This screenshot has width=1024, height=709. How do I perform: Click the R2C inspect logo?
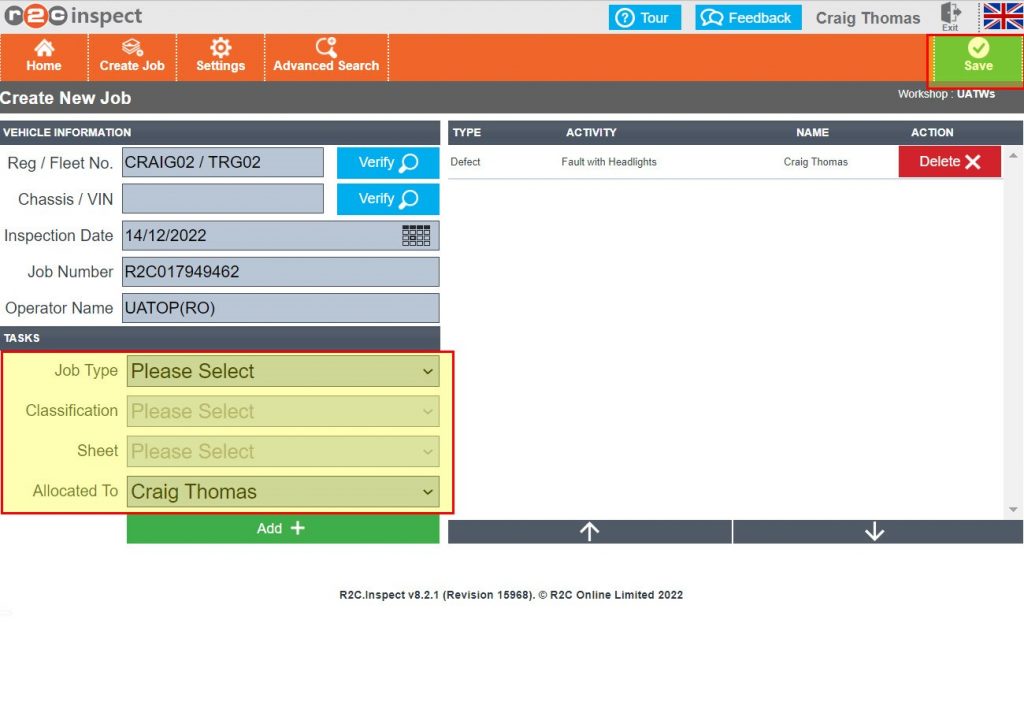coord(70,16)
